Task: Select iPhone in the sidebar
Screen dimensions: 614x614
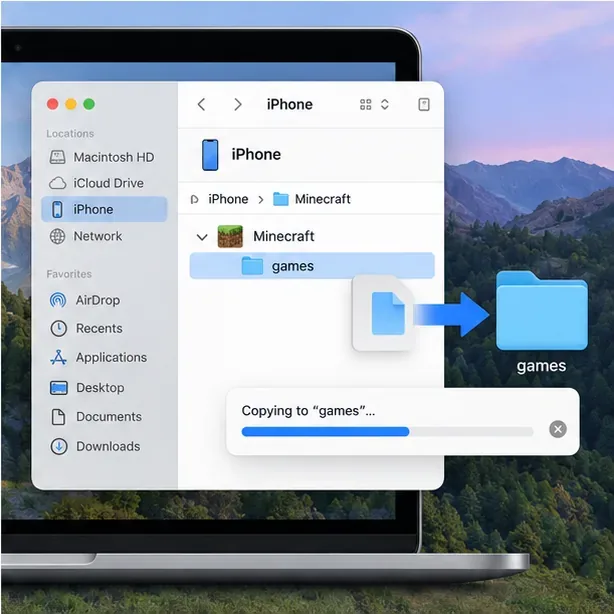Action: click(104, 209)
